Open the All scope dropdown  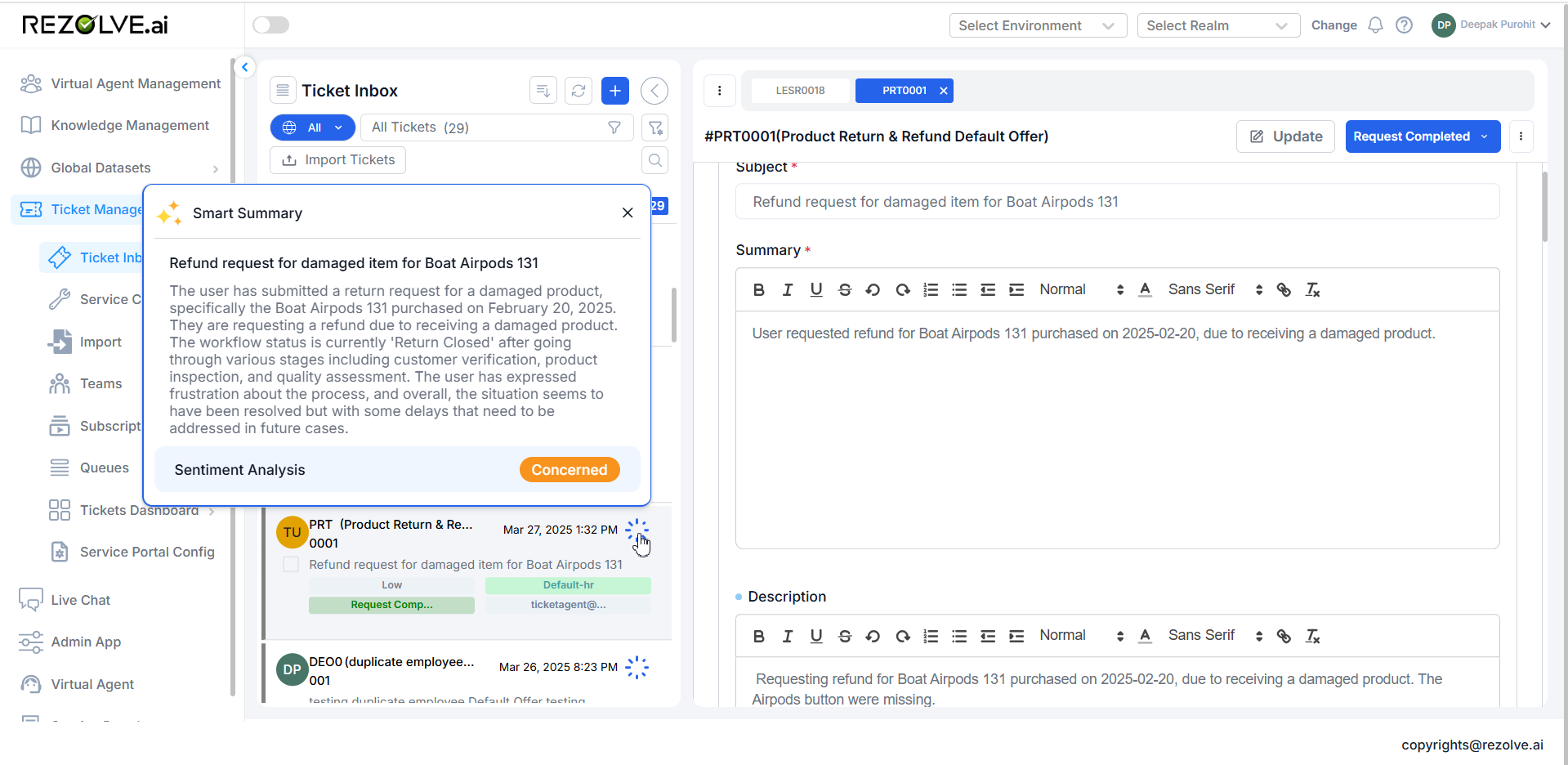313,127
